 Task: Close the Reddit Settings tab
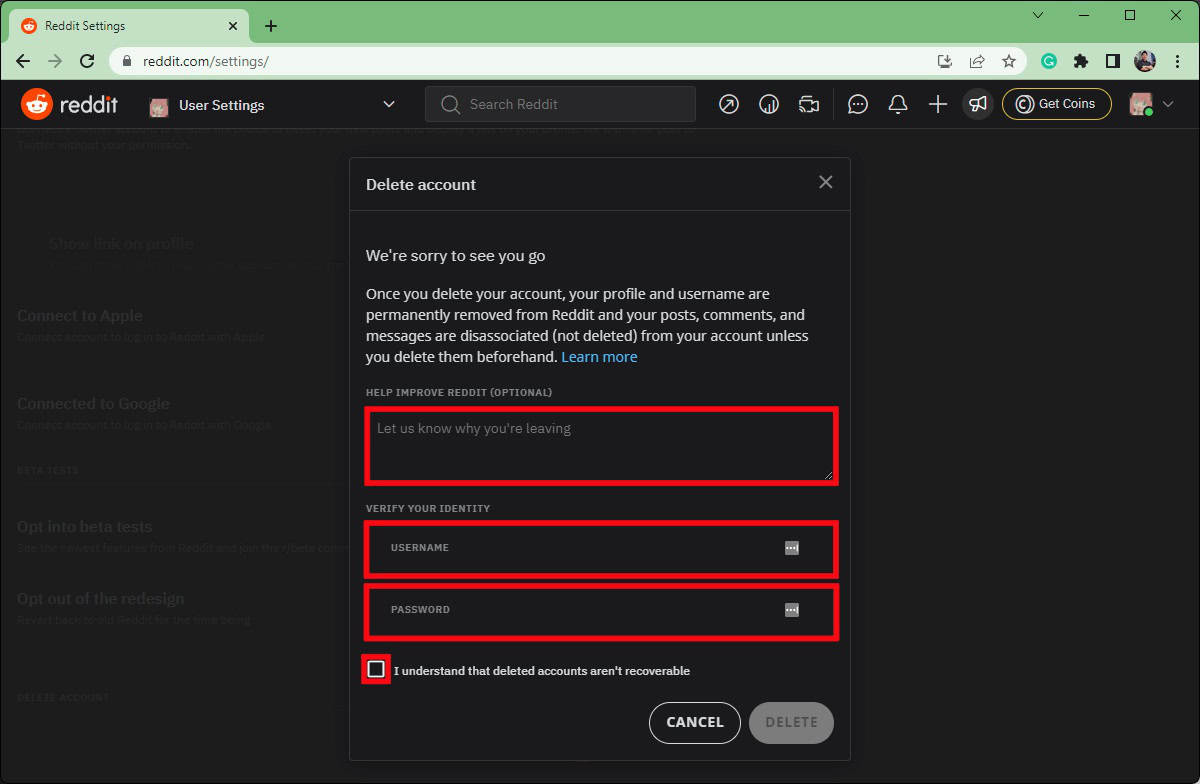(231, 26)
